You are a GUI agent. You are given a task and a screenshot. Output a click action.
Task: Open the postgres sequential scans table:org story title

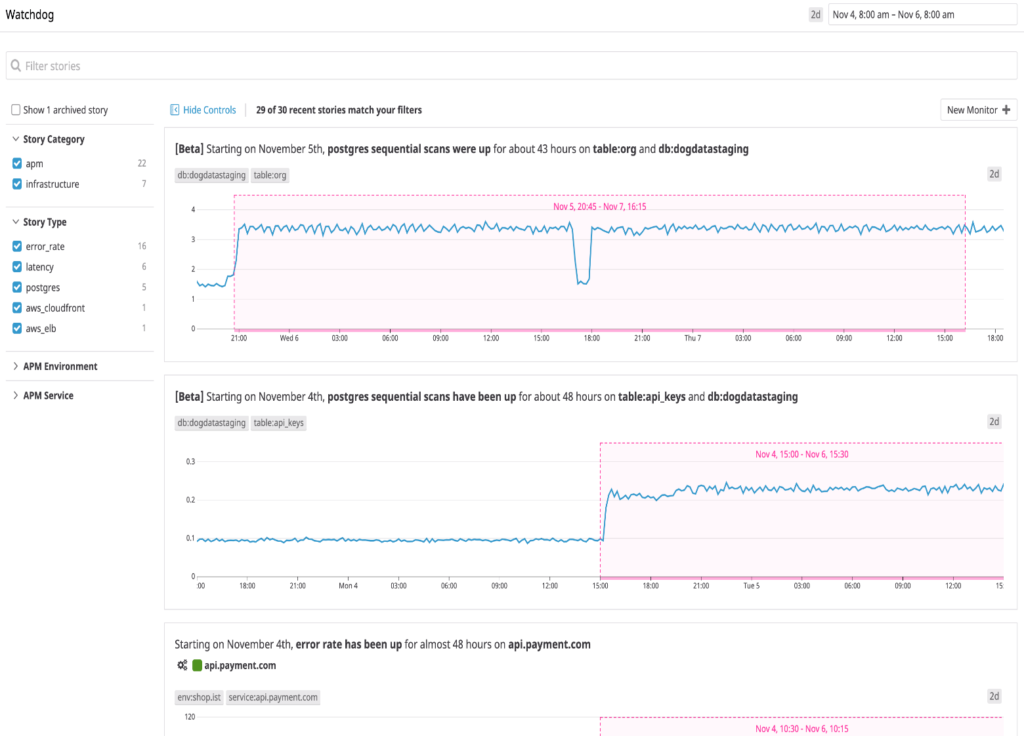pos(461,149)
